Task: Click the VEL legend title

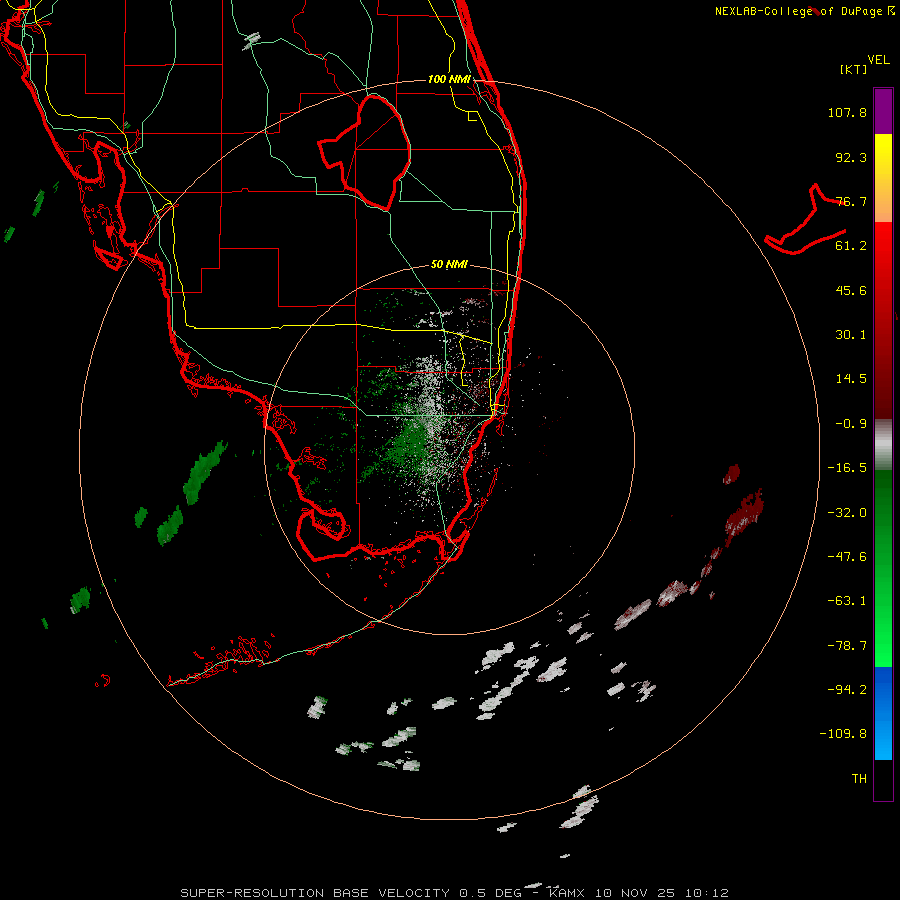Action: [x=878, y=60]
